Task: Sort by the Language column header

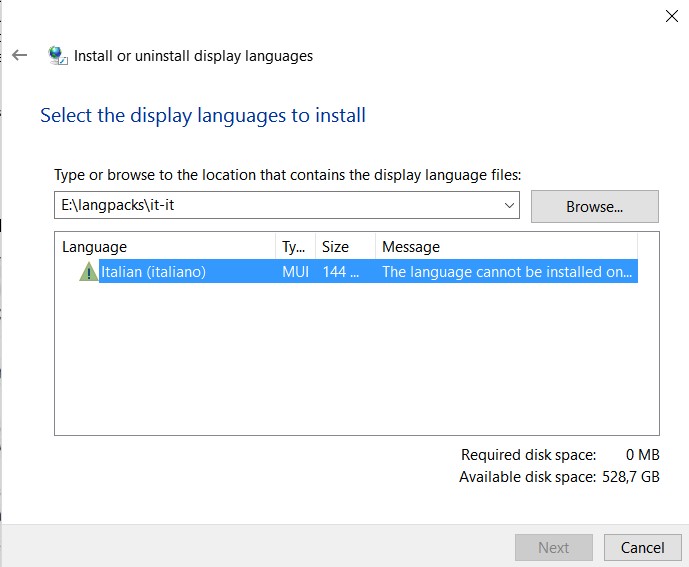Action: click(165, 247)
